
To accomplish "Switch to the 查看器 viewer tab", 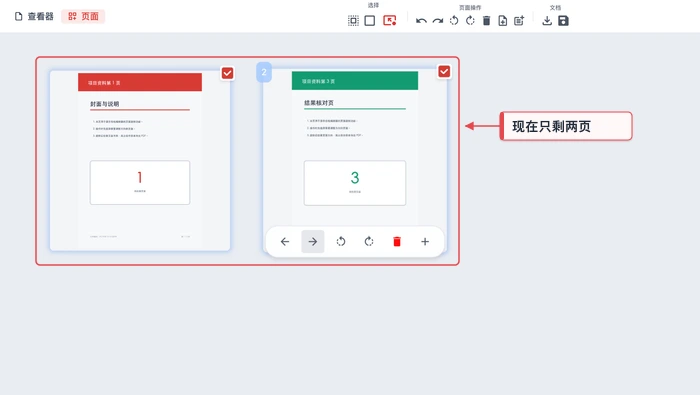I will tap(34, 17).
